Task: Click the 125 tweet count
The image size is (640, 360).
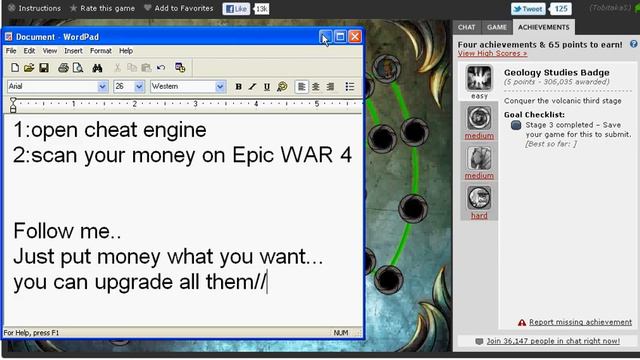Action: [x=561, y=9]
